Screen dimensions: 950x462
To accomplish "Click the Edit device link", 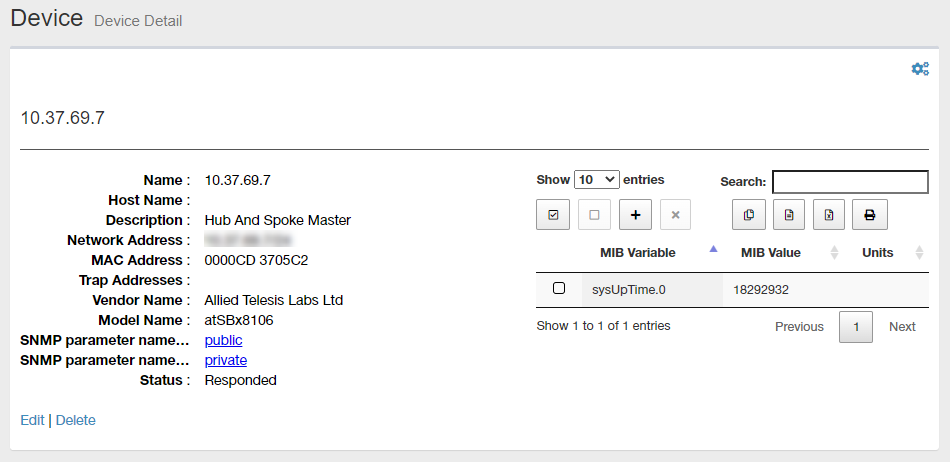I will pyautogui.click(x=32, y=420).
